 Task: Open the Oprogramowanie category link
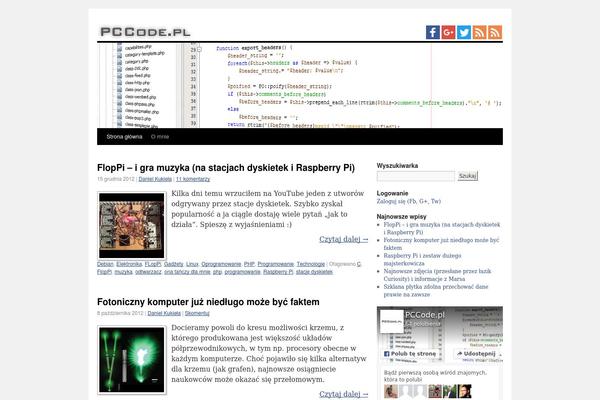coord(221,264)
